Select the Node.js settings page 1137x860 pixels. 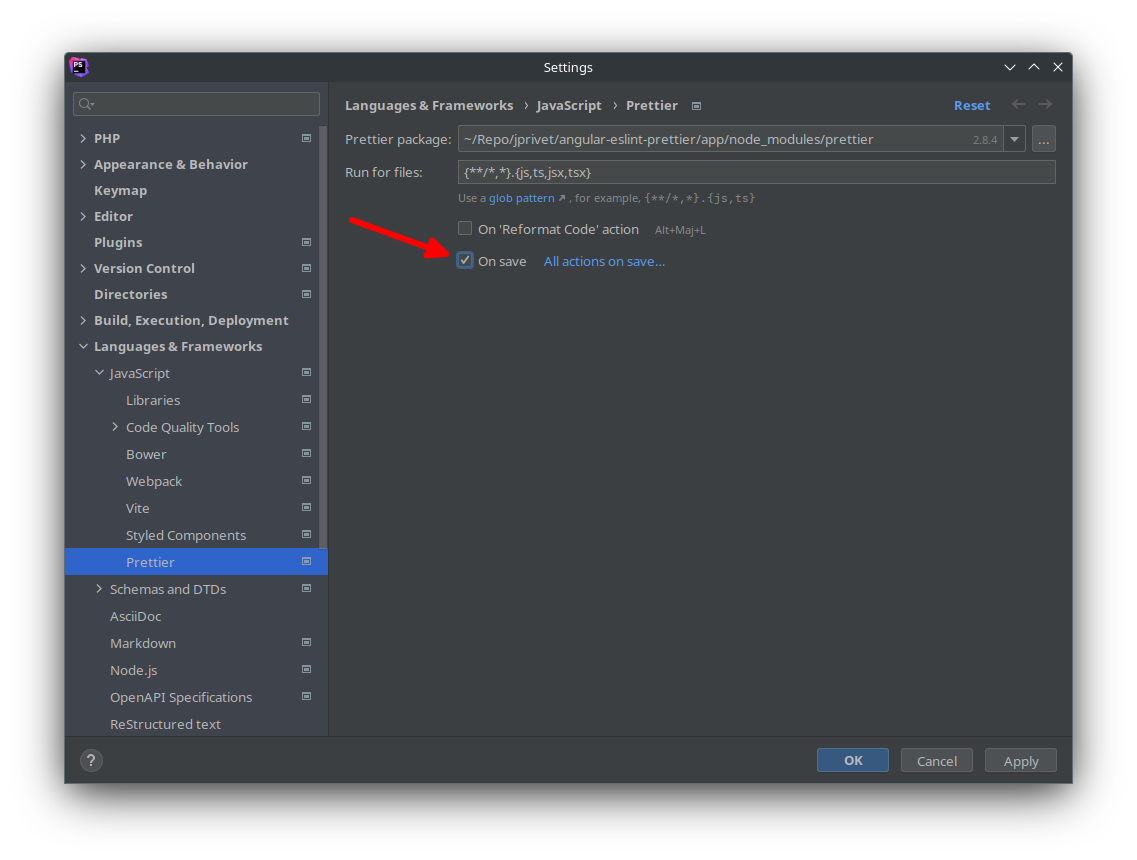[x=133, y=670]
